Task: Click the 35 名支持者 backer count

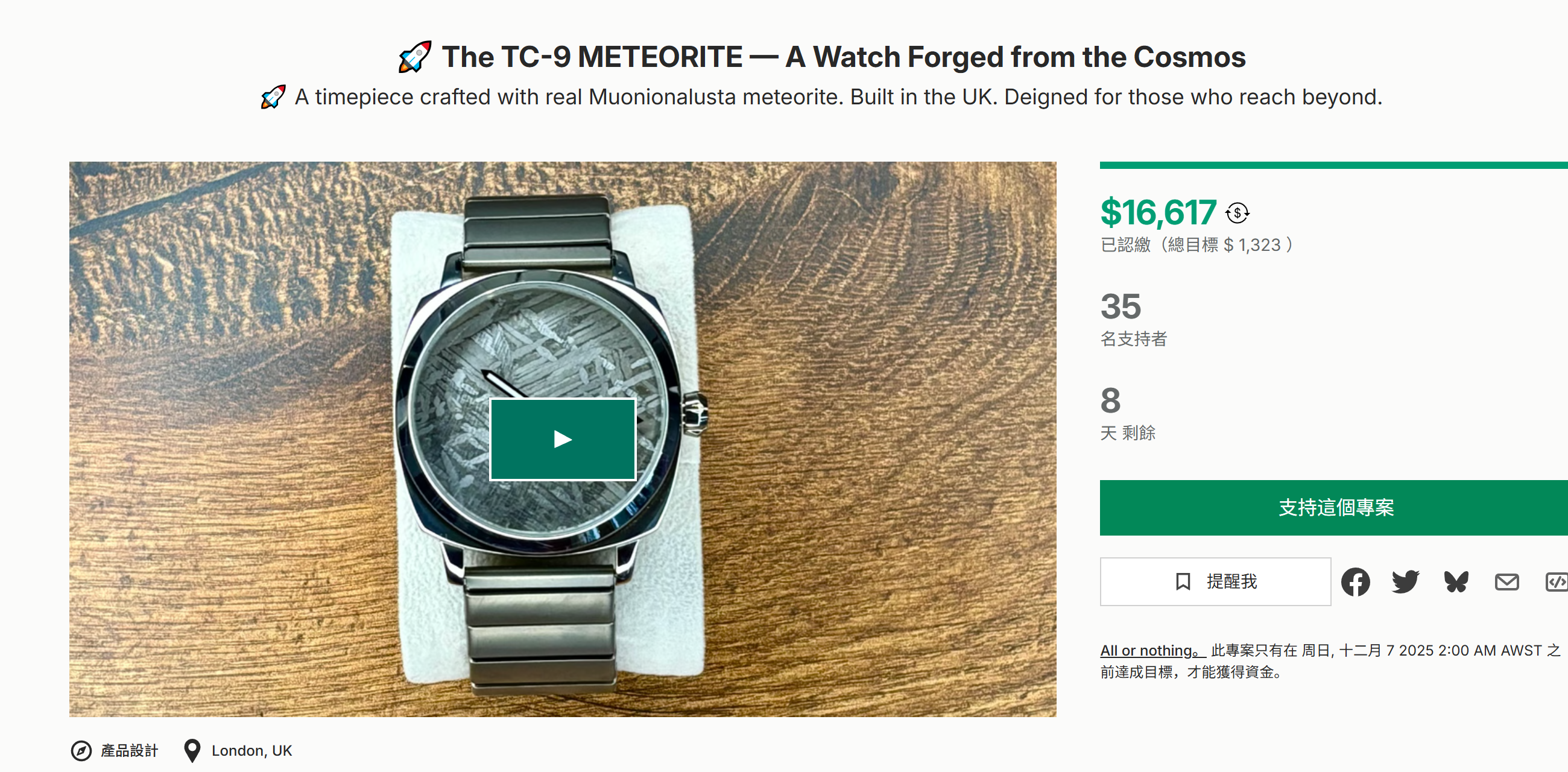Action: click(1121, 306)
